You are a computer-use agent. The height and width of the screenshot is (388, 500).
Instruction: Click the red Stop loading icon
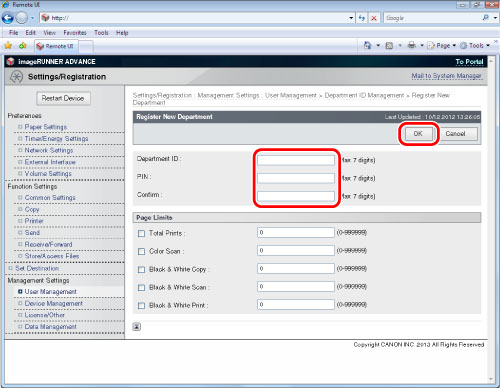(374, 18)
